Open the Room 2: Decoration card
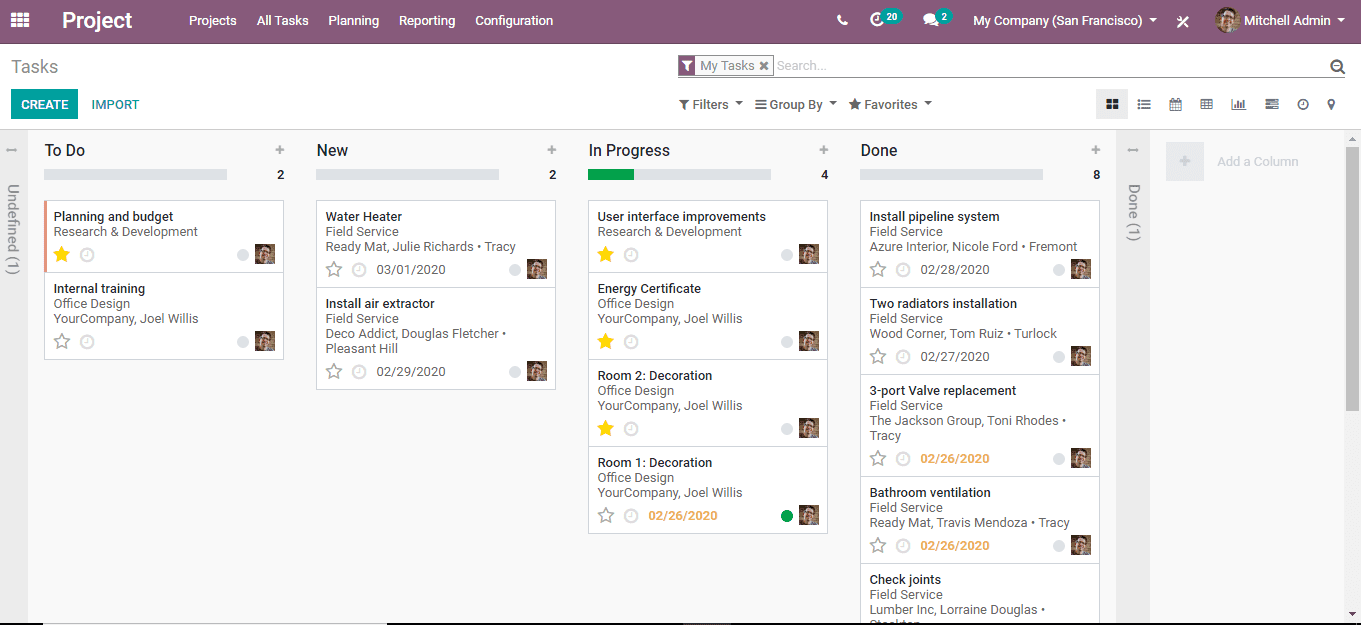The height and width of the screenshot is (625, 1361). tap(708, 403)
